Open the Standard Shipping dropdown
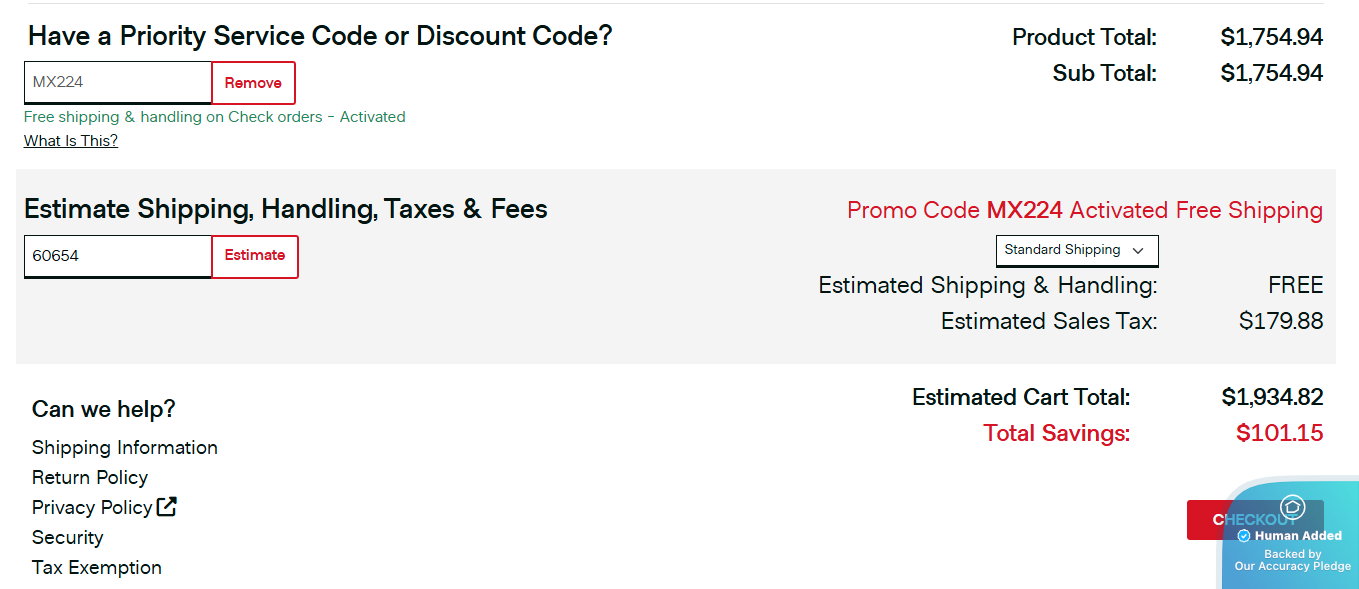Image resolution: width=1359 pixels, height=589 pixels. (1076, 250)
